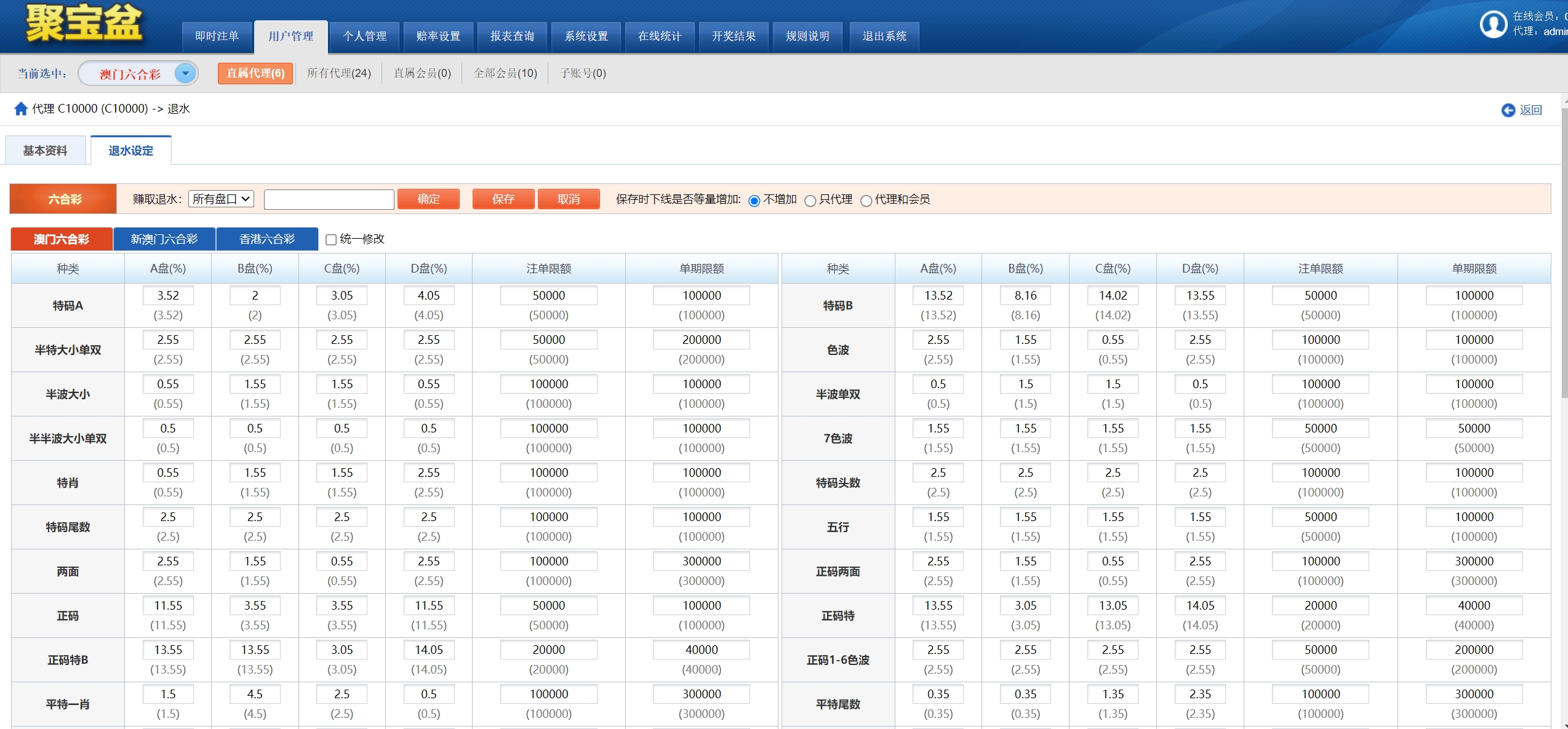The image size is (1568, 729).
Task: Click the 六合彩 orange section button
Action: (x=63, y=199)
